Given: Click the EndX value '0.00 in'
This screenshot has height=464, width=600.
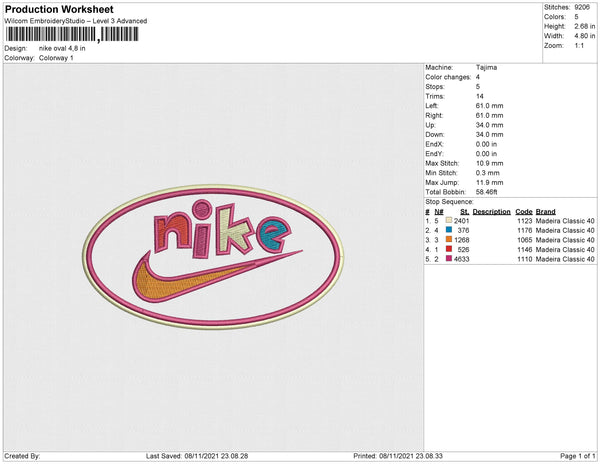Looking at the screenshot, I should 486,144.
